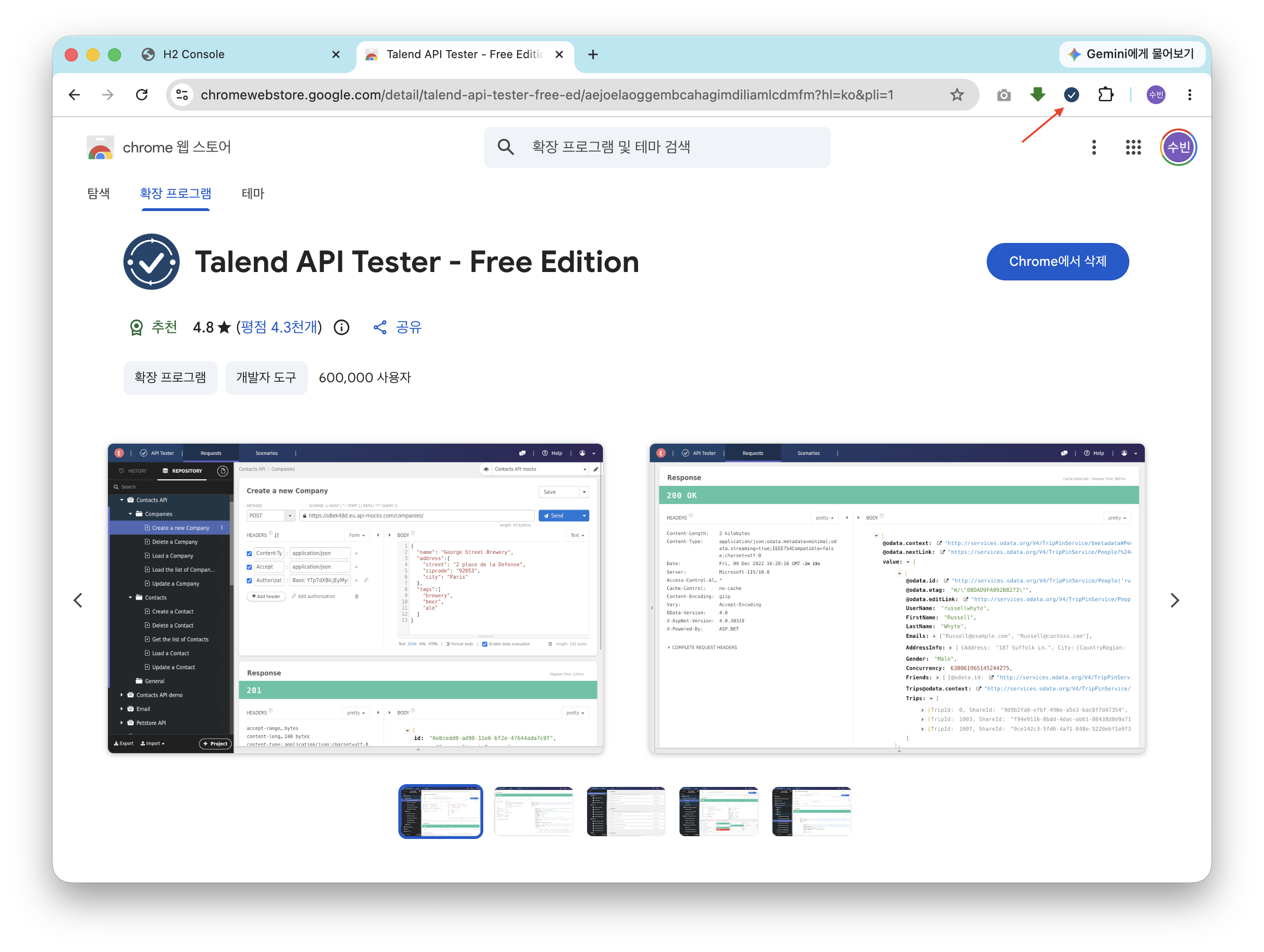
Task: Focus the 확장 프로그램 및 테마 검색 field
Action: pyautogui.click(x=657, y=147)
